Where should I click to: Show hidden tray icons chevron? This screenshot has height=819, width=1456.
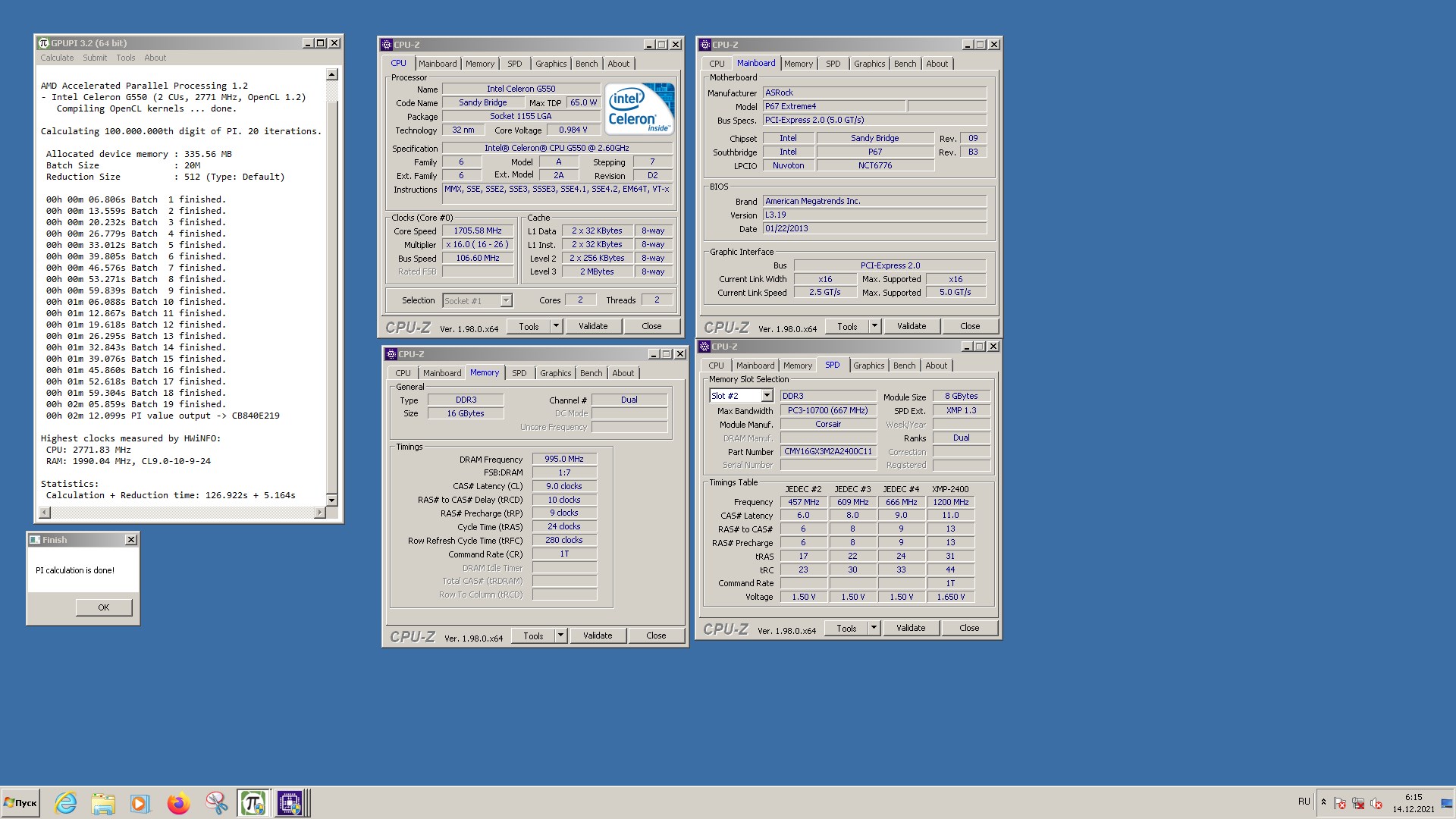[x=1323, y=802]
